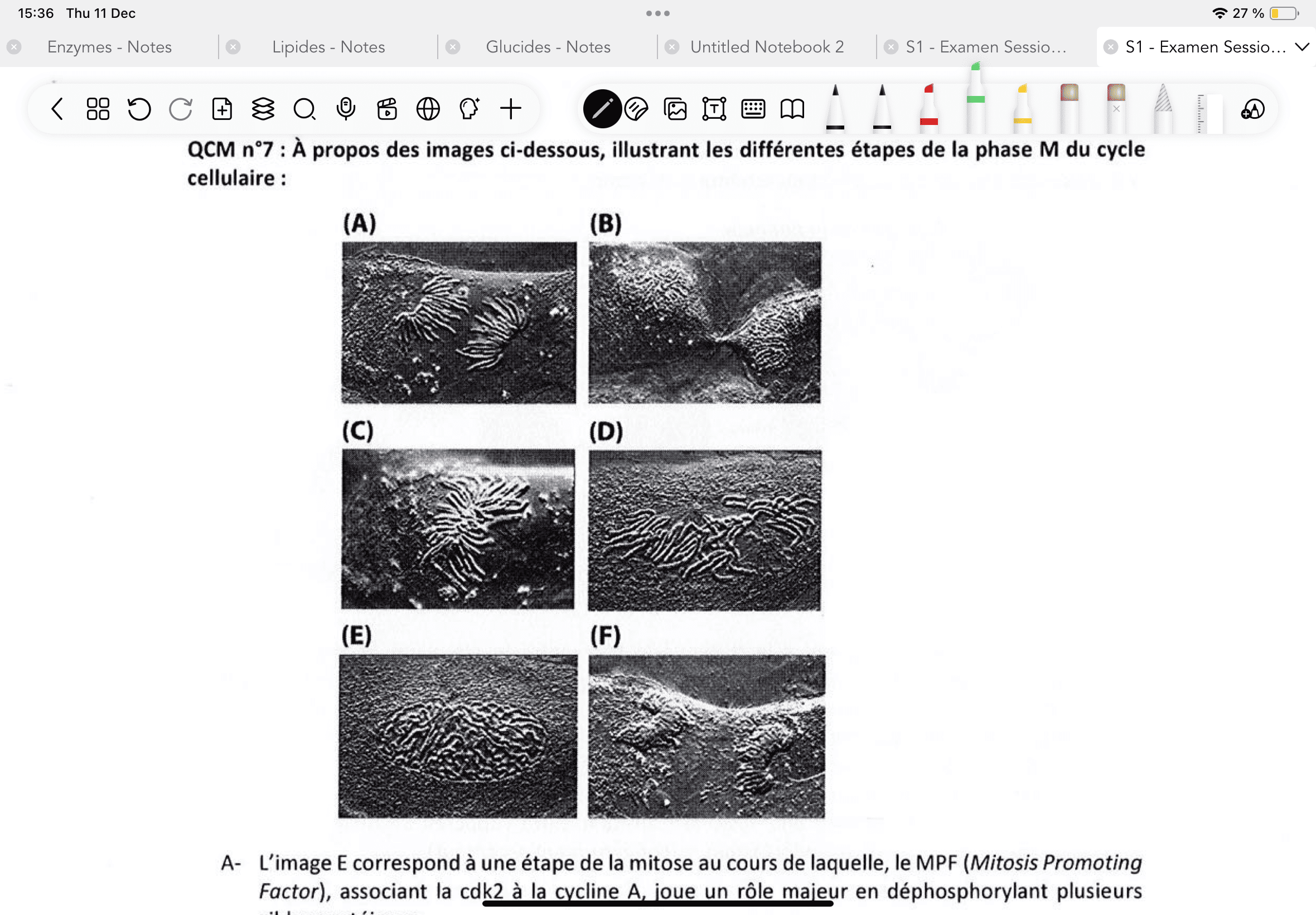Select the text box tool
The image size is (1316, 915).
(x=714, y=108)
